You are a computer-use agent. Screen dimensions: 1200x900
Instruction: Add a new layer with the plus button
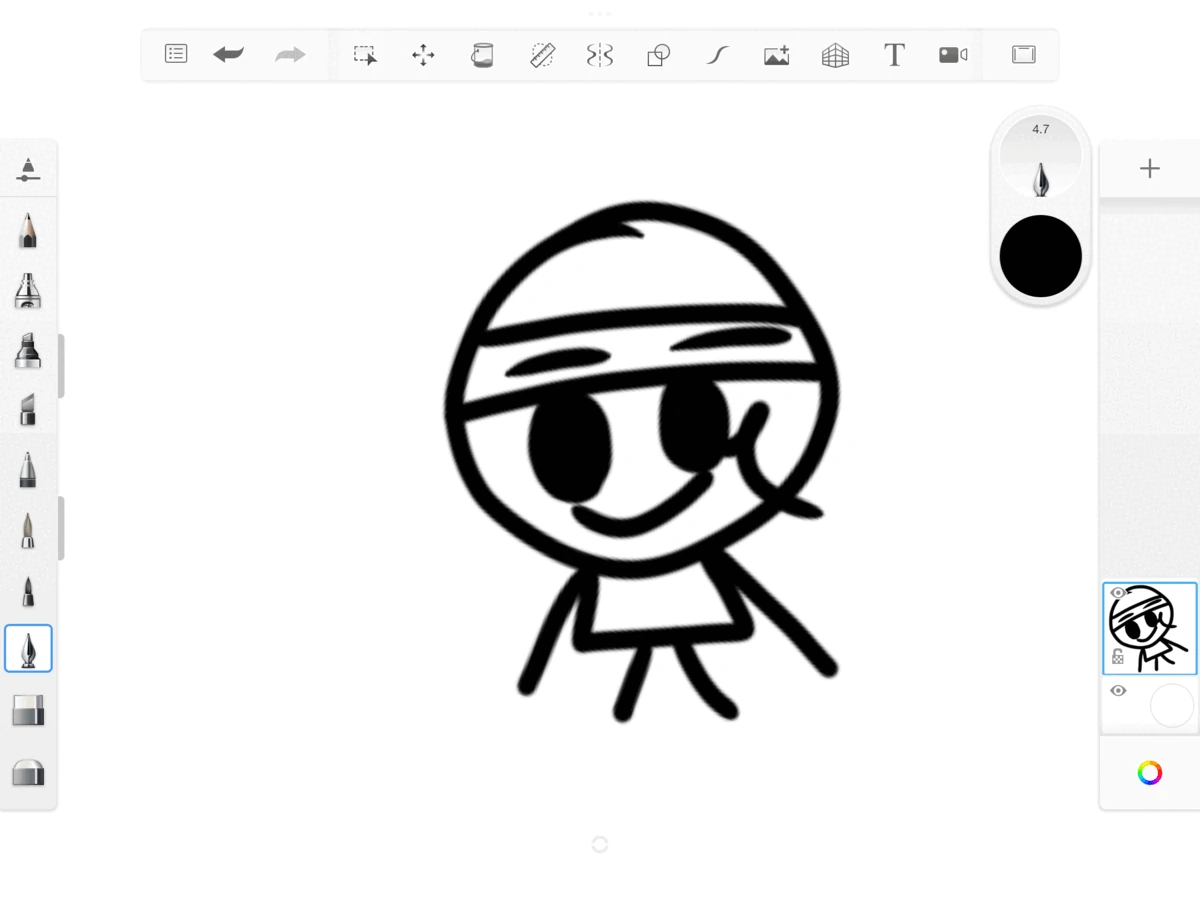(x=1149, y=168)
